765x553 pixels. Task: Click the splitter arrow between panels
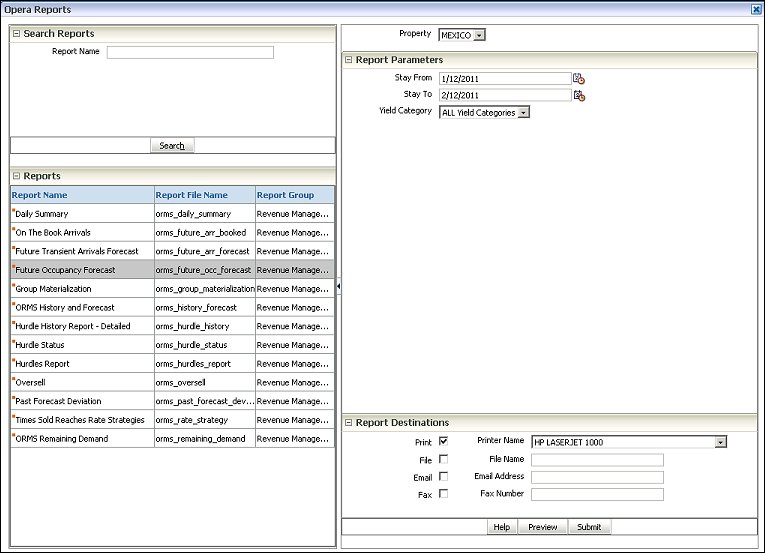pos(338,287)
